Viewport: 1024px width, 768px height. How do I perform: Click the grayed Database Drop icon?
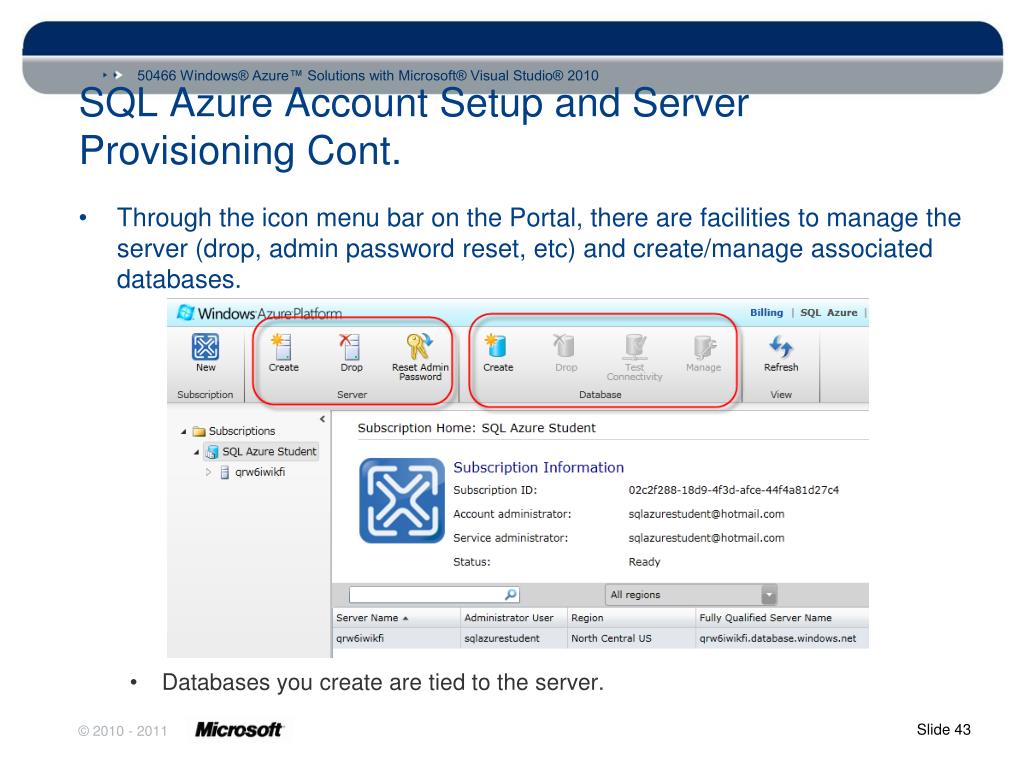click(x=565, y=346)
